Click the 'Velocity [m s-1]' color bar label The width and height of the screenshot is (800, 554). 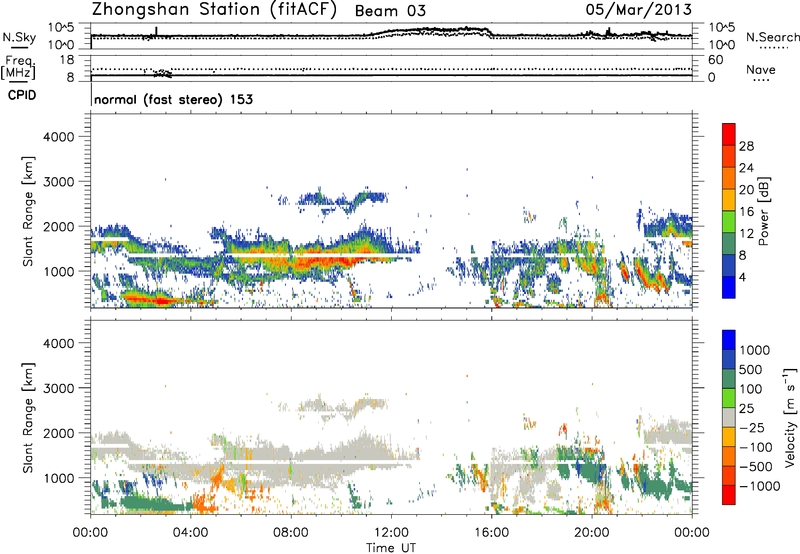click(x=790, y=417)
